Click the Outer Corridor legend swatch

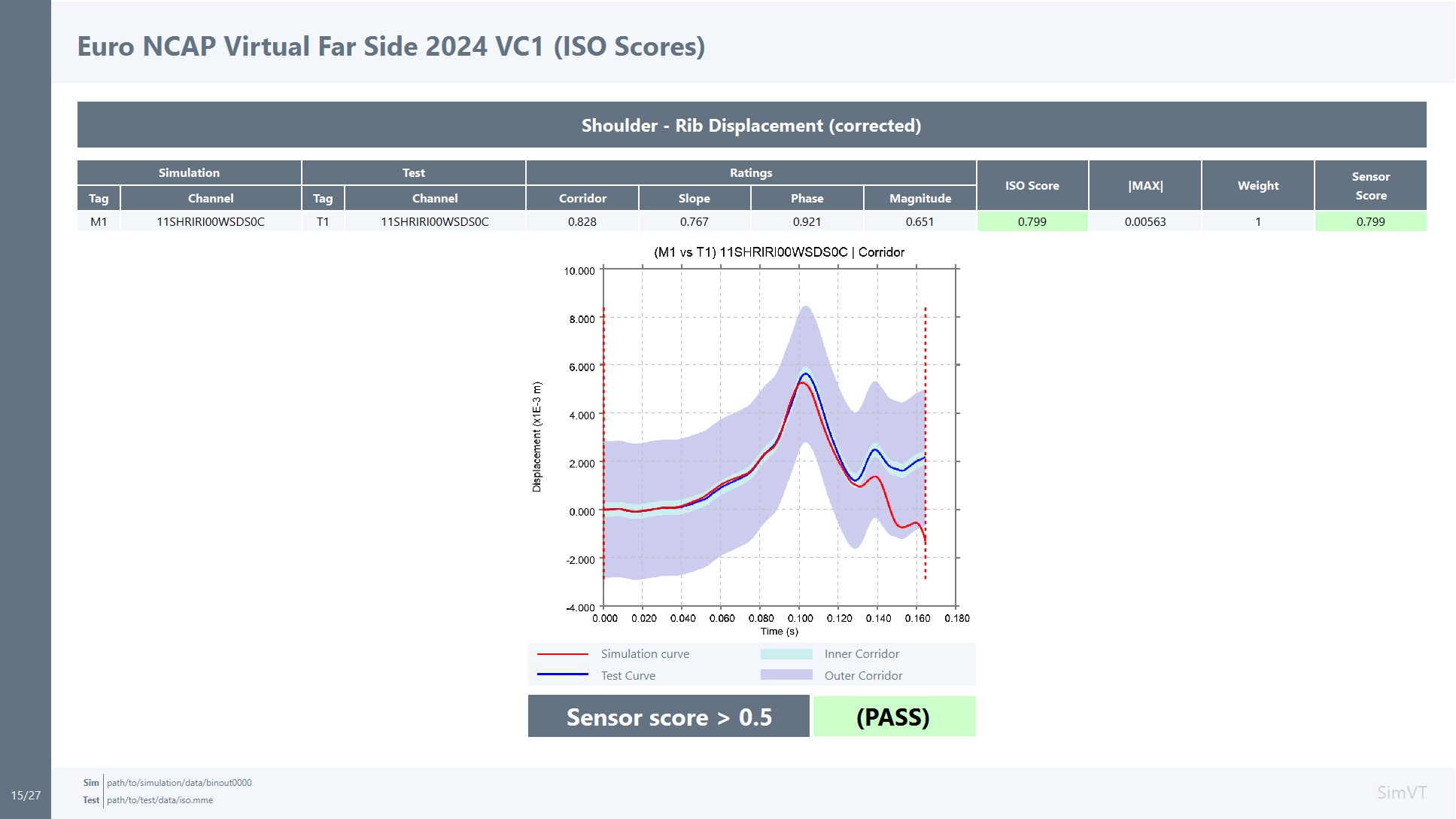tap(786, 675)
